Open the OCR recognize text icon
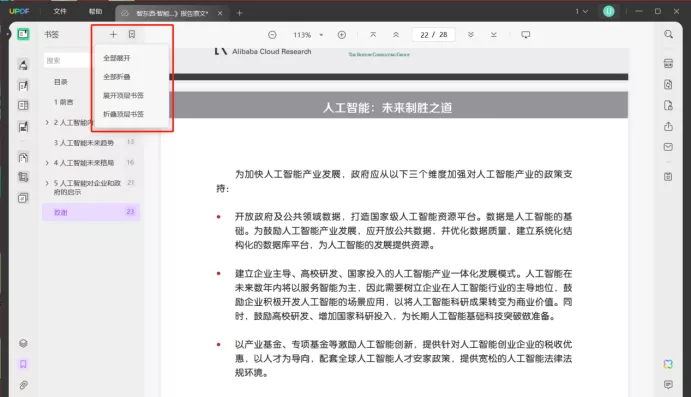691x397 pixels. 669,63
